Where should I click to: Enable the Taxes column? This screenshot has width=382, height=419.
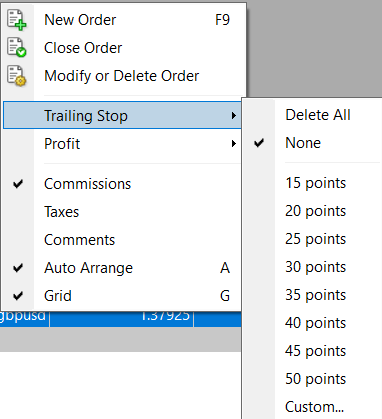[122, 212]
